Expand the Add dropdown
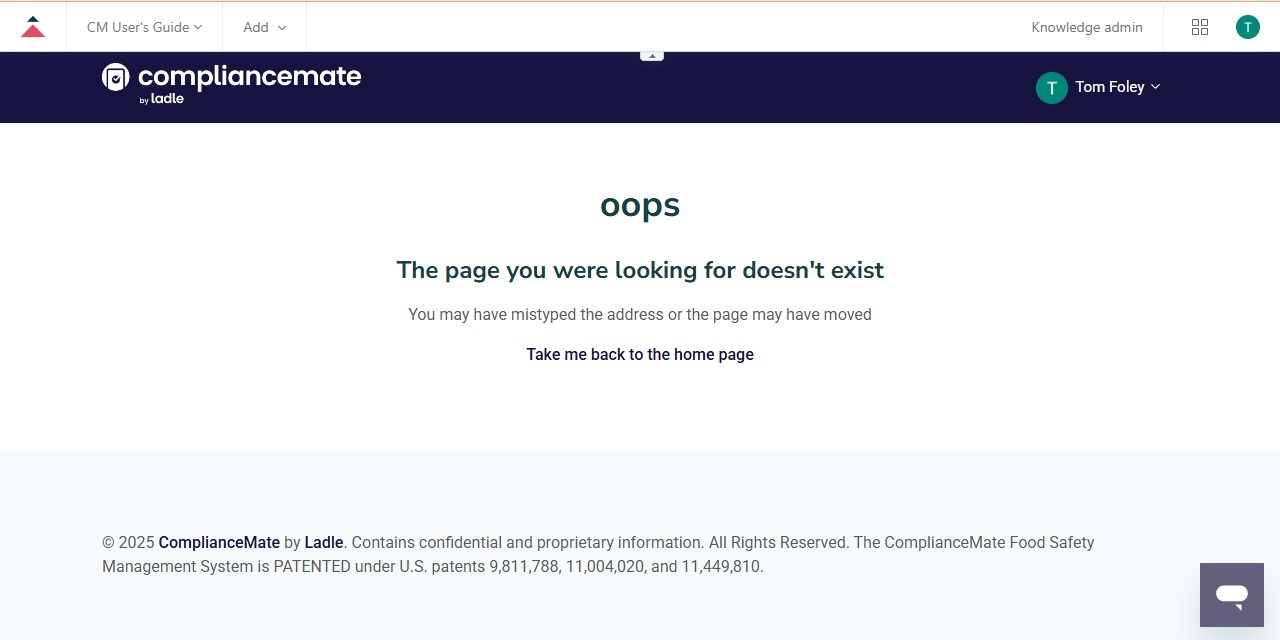1280x640 pixels. 263,27
